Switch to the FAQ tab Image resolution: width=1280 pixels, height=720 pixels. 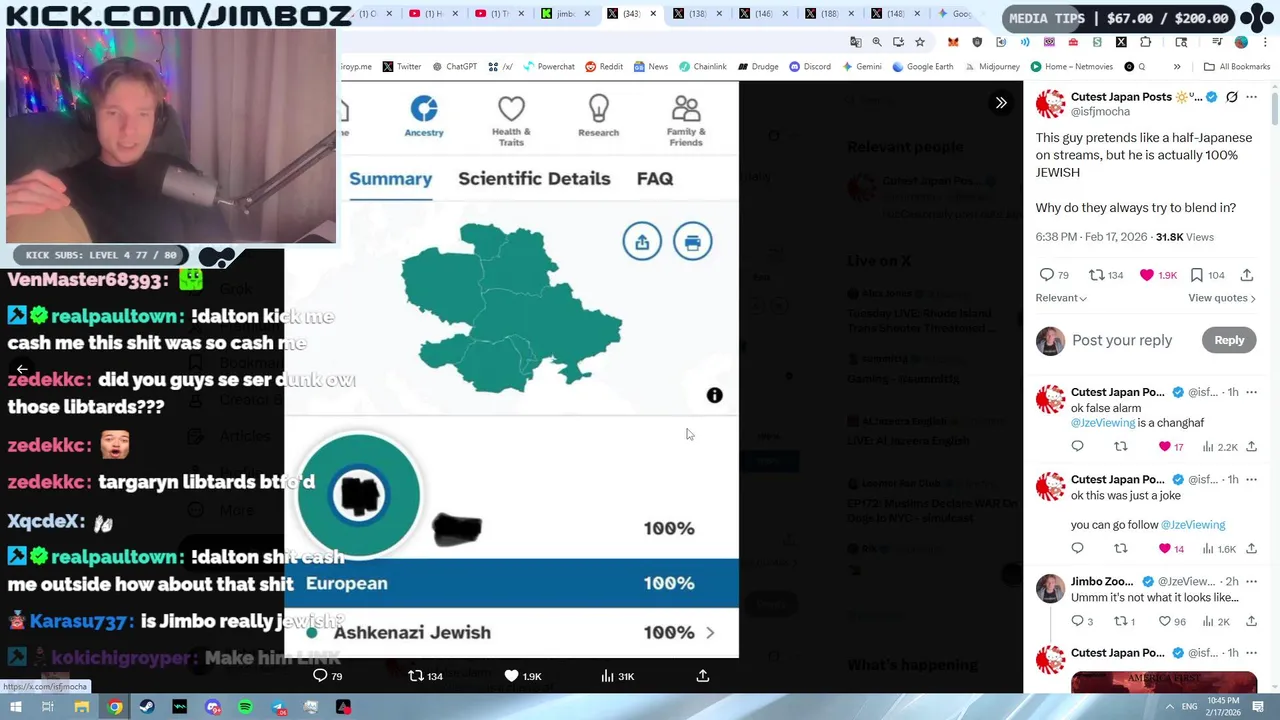tap(655, 179)
